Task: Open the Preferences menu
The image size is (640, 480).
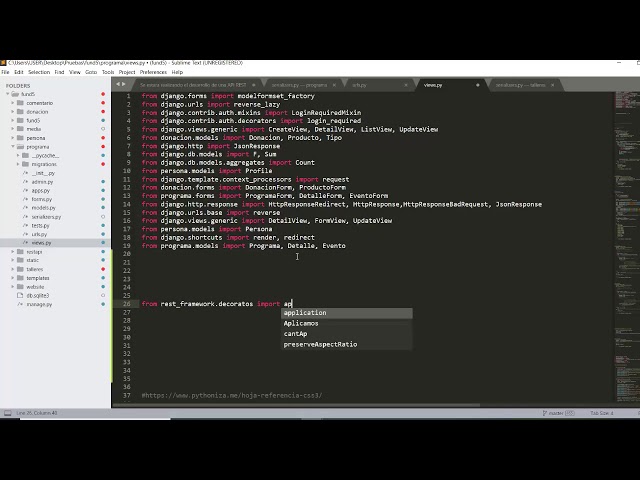Action: [153, 72]
